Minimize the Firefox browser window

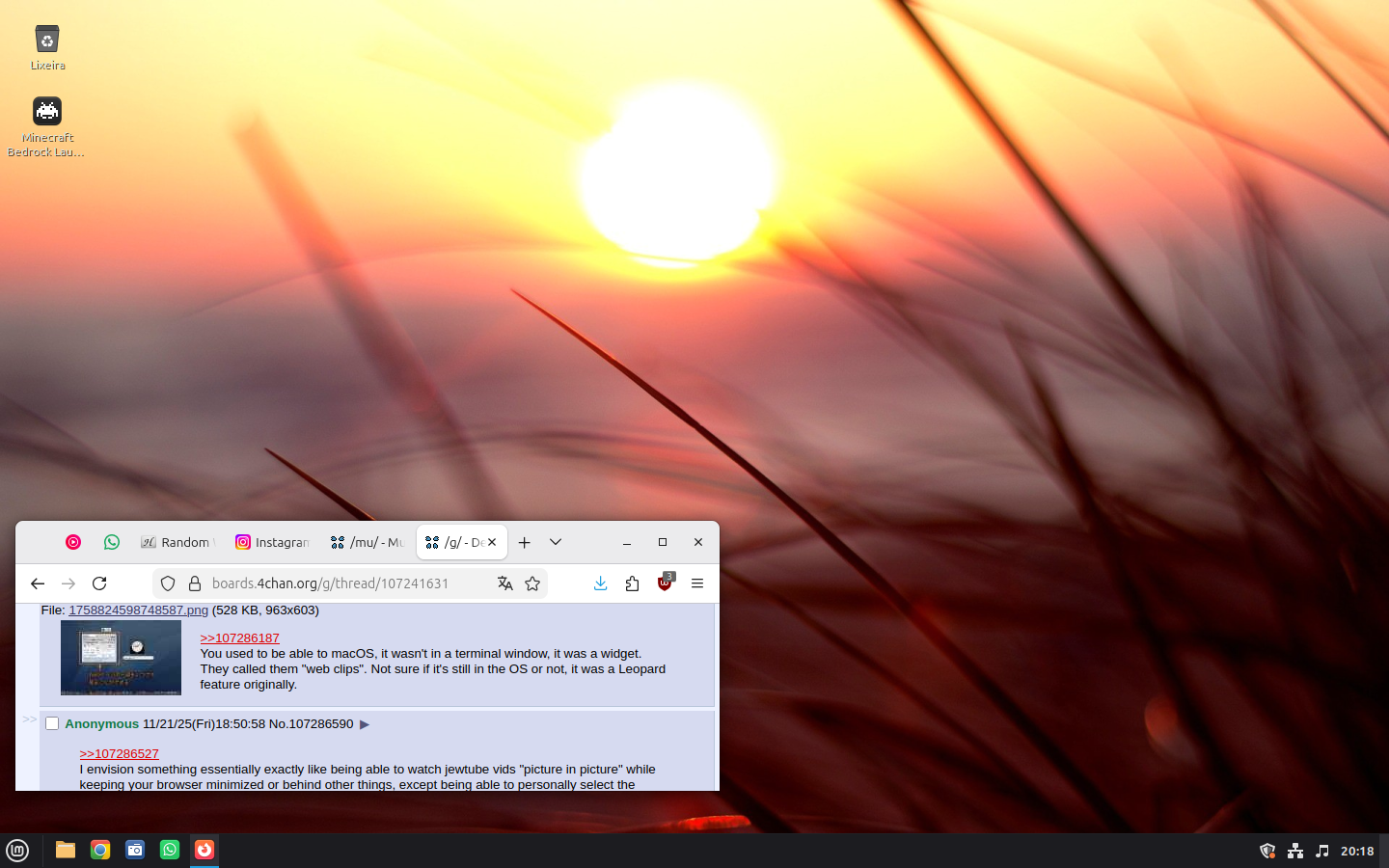coord(627,542)
